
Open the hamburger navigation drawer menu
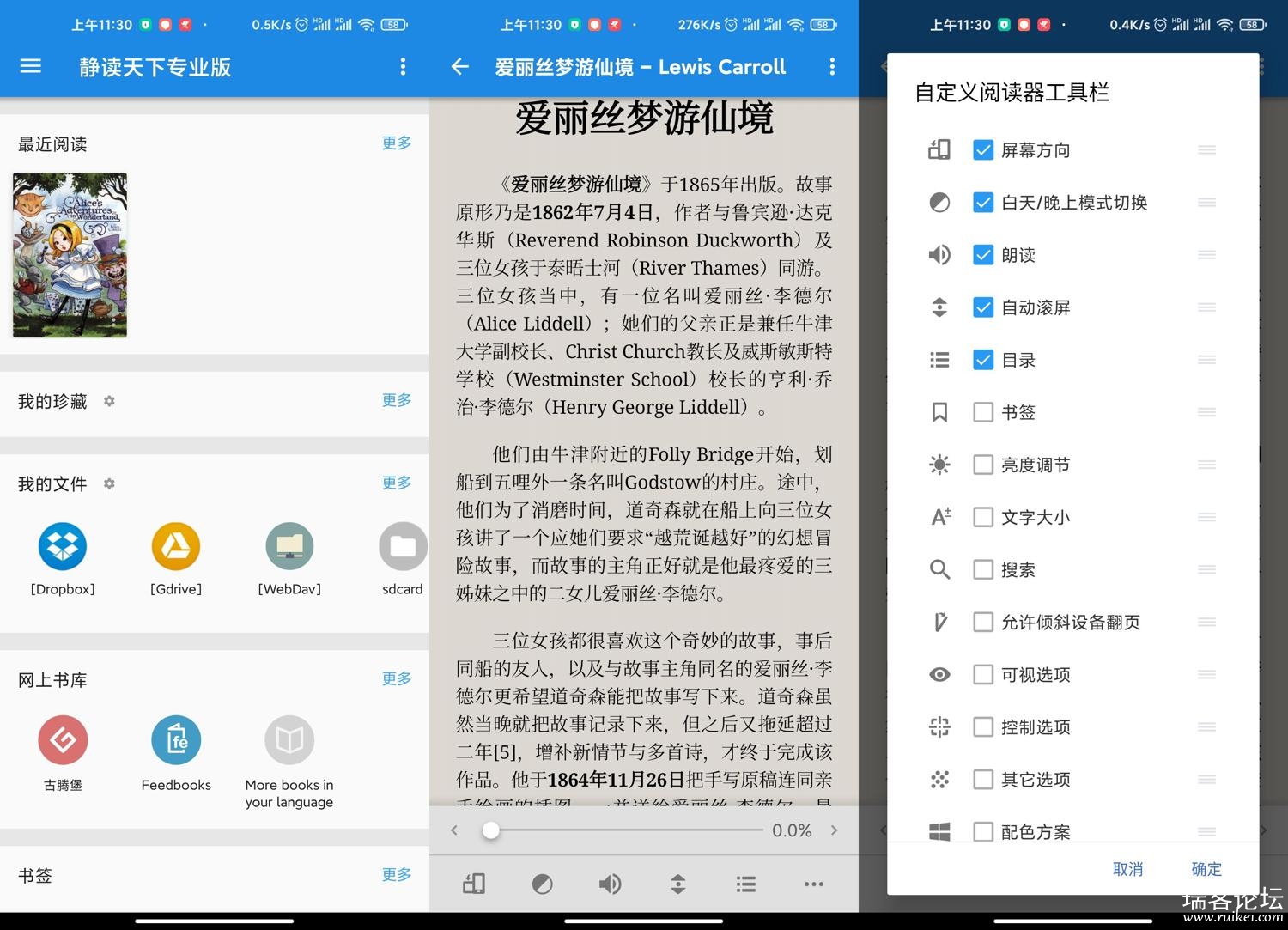(x=31, y=66)
